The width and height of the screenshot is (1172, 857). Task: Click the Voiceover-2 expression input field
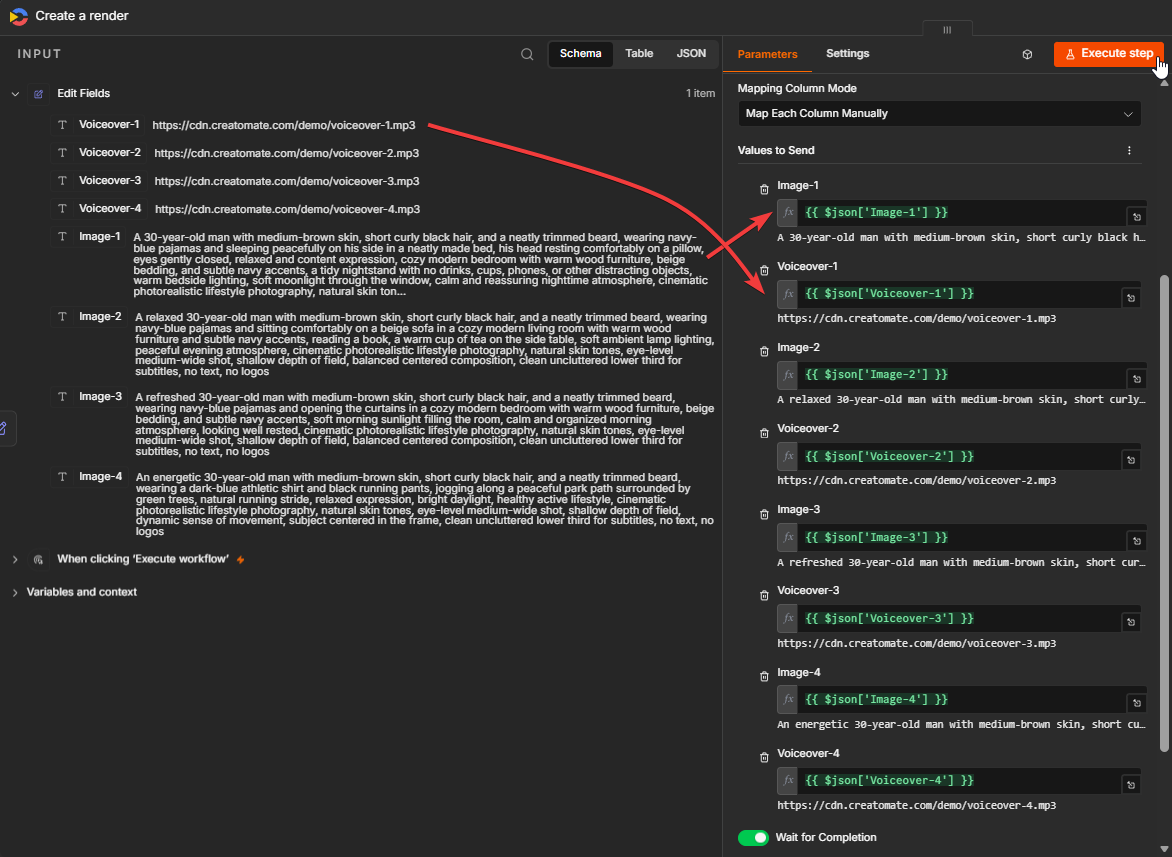959,456
